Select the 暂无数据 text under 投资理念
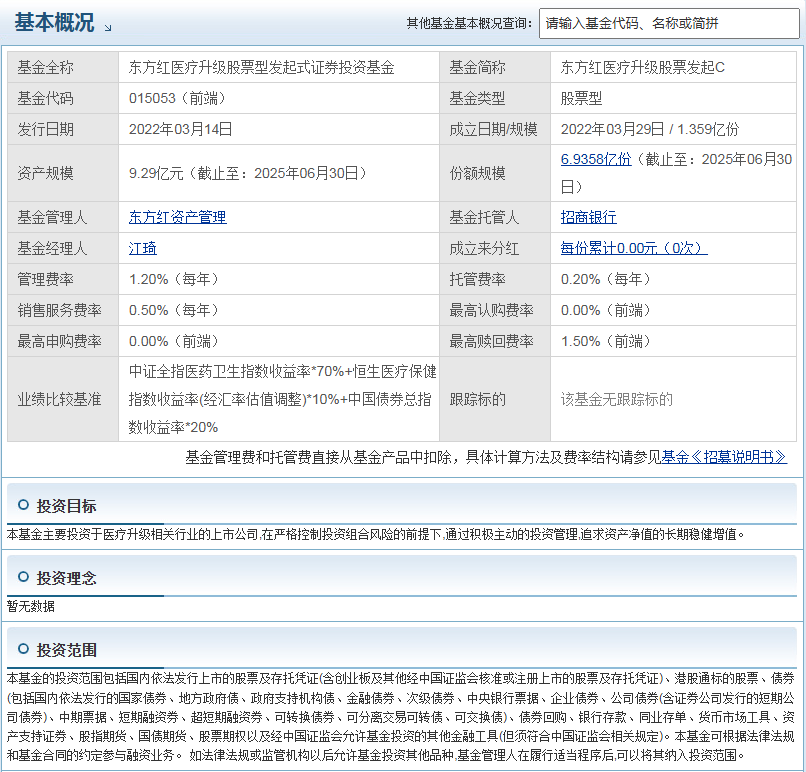Screen dimensions: 806x772 [30, 606]
